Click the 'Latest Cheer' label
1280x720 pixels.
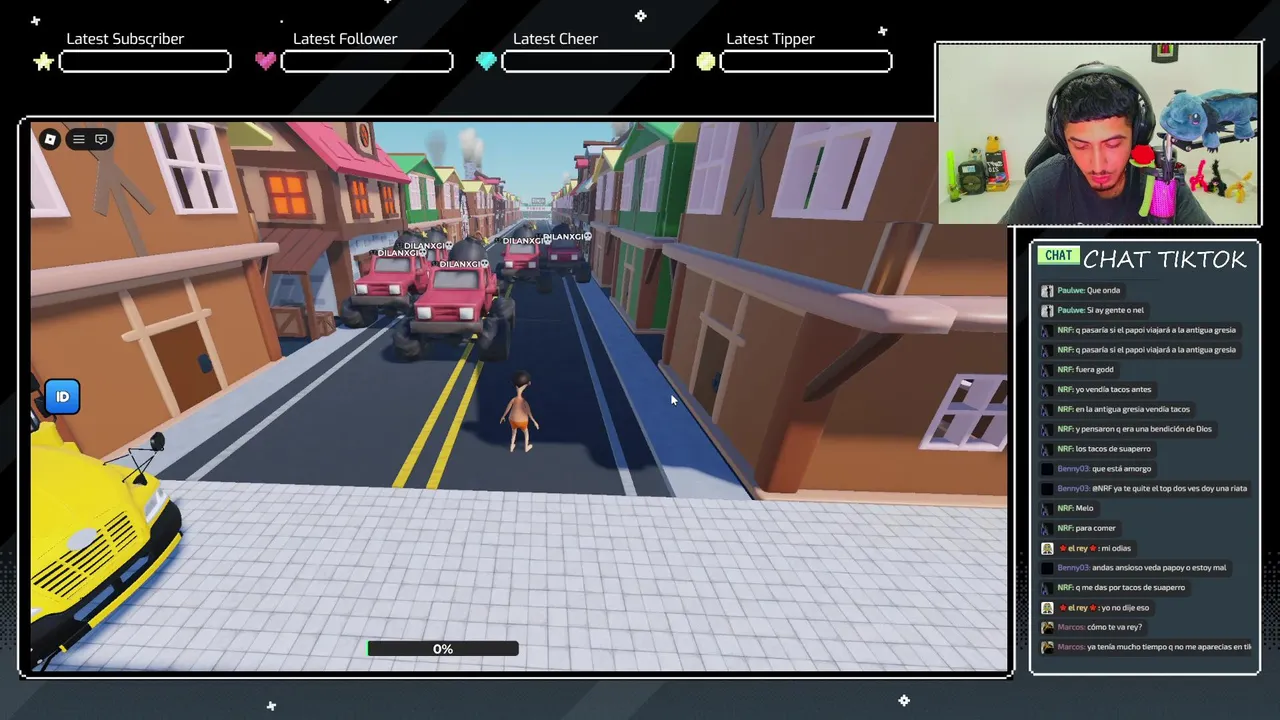tap(555, 39)
